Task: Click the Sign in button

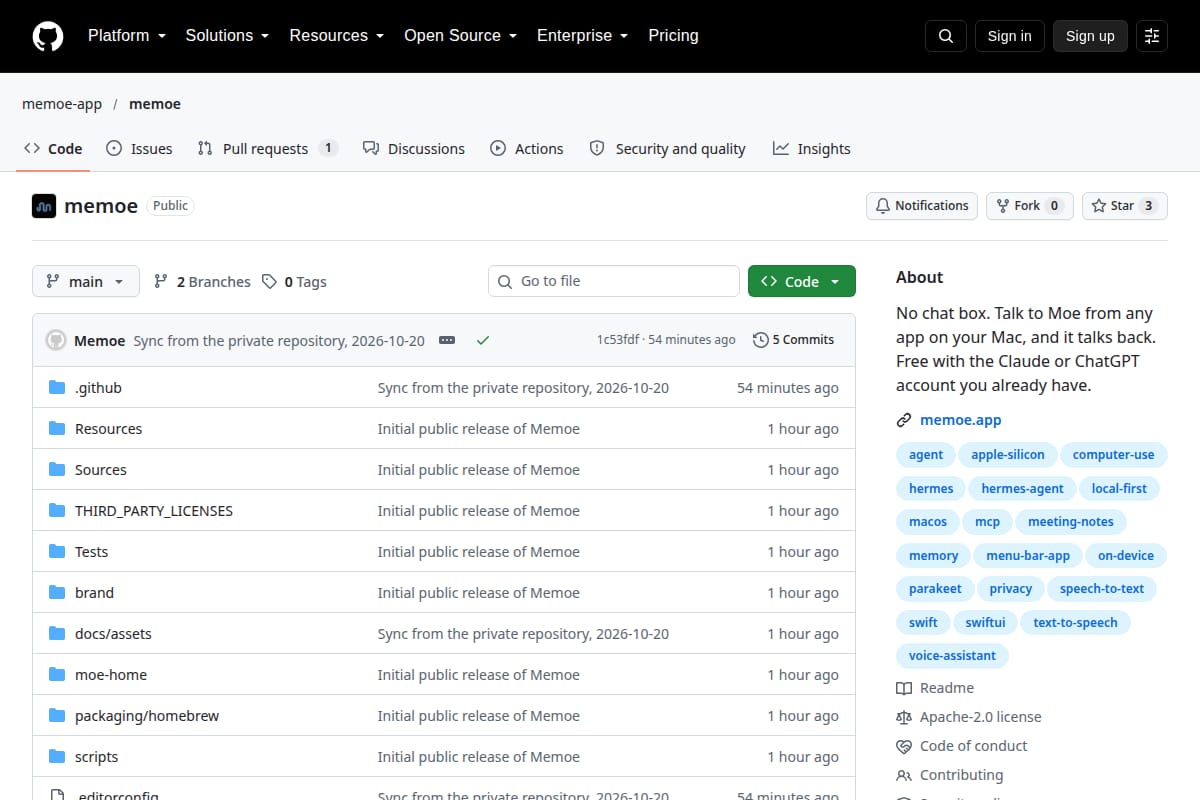Action: click(x=1010, y=36)
